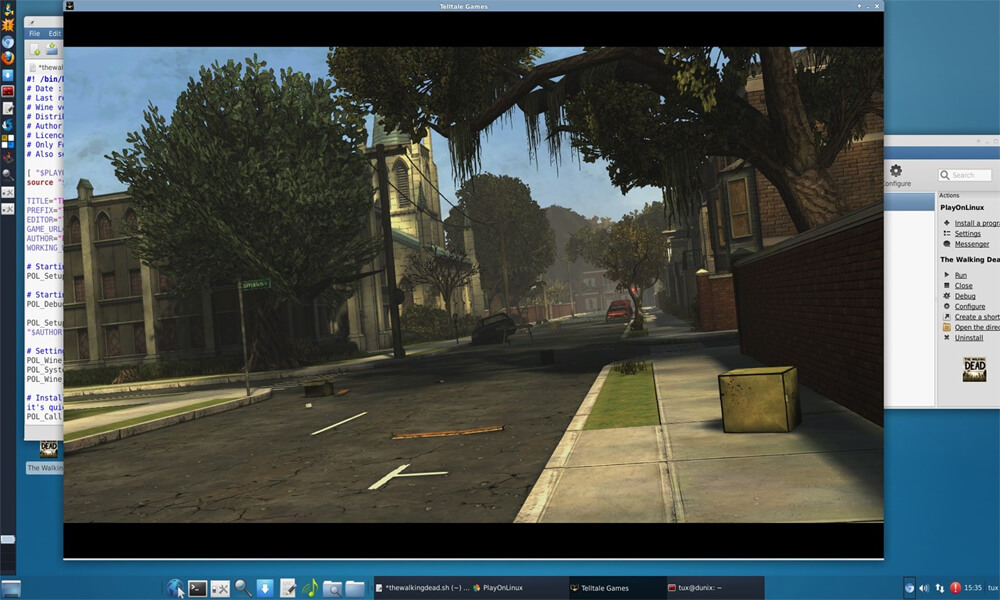Open the Edit menu in text editor
Image resolution: width=1000 pixels, height=600 pixels.
click(x=55, y=33)
